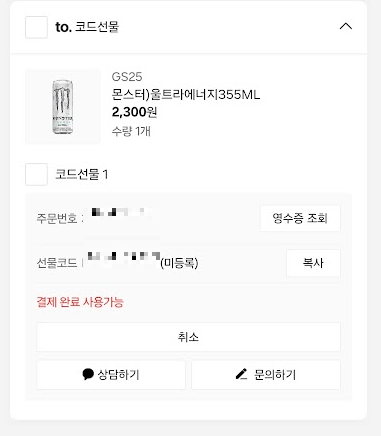The width and height of the screenshot is (381, 436).
Task: Copy the gift code with 복사
Action: 313,263
